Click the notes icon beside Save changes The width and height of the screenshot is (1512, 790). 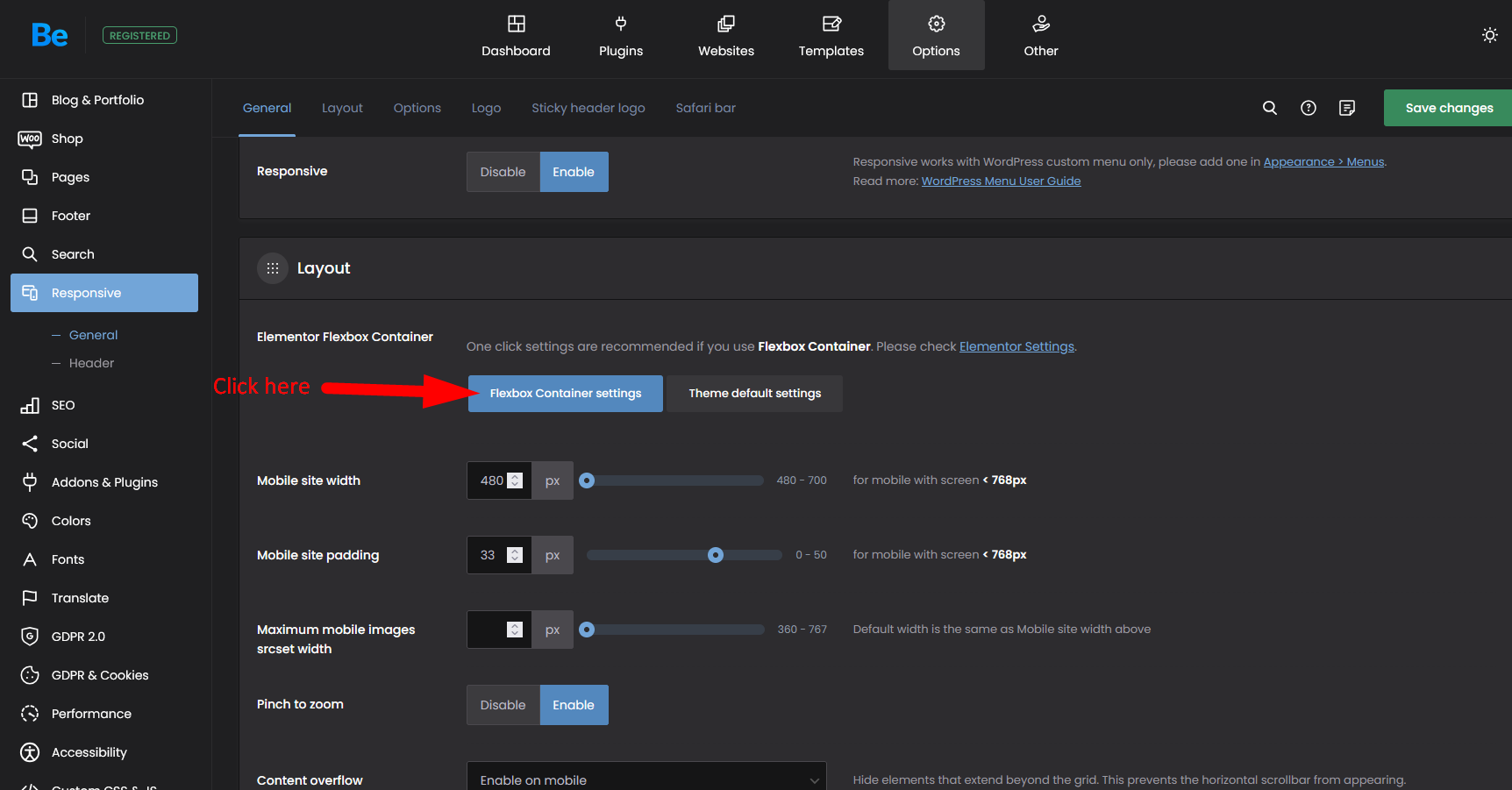tap(1346, 108)
